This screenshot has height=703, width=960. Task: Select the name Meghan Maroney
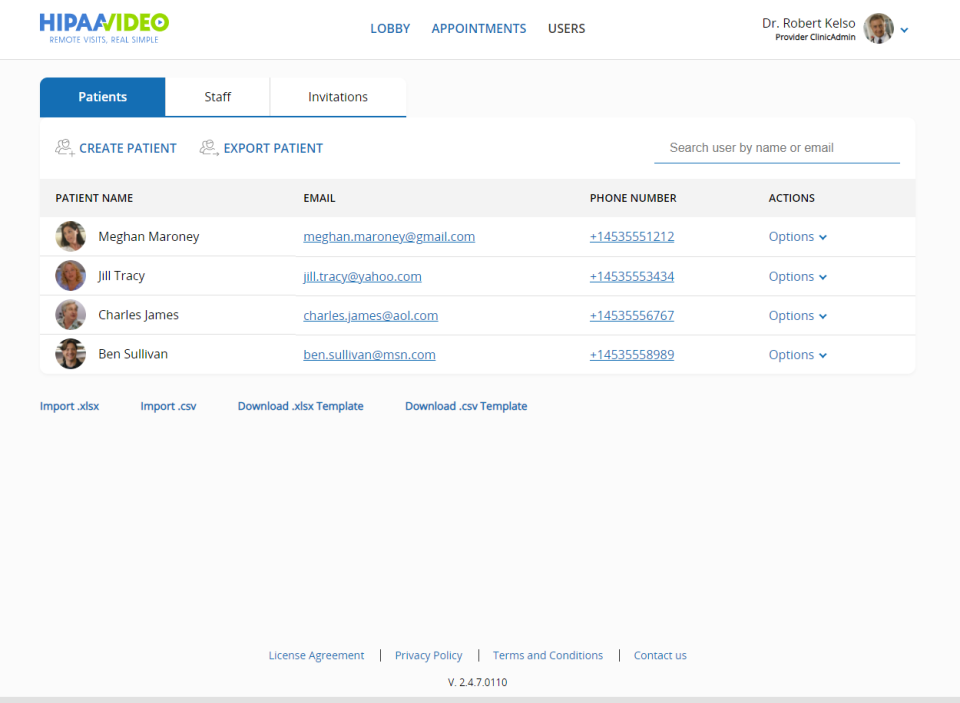pyautogui.click(x=149, y=236)
